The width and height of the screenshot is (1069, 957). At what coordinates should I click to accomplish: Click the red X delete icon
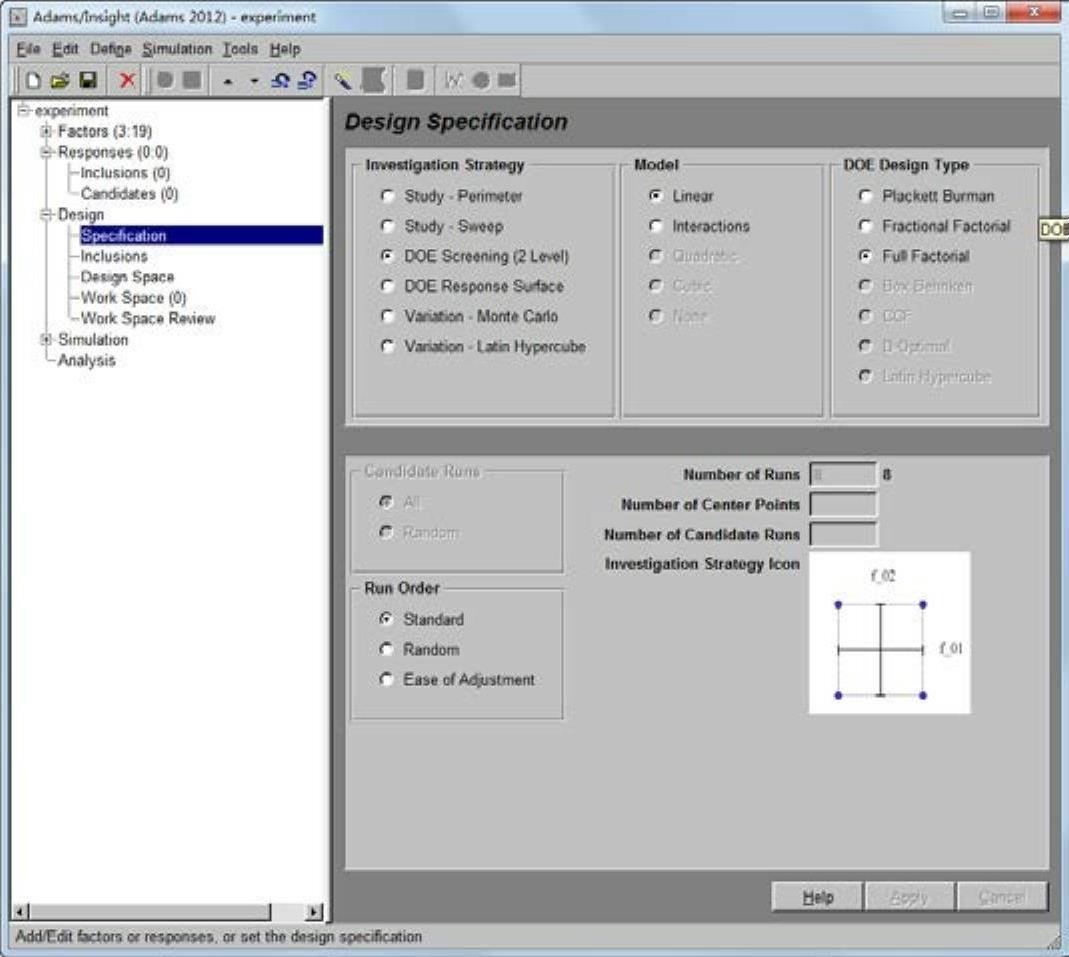pyautogui.click(x=127, y=80)
